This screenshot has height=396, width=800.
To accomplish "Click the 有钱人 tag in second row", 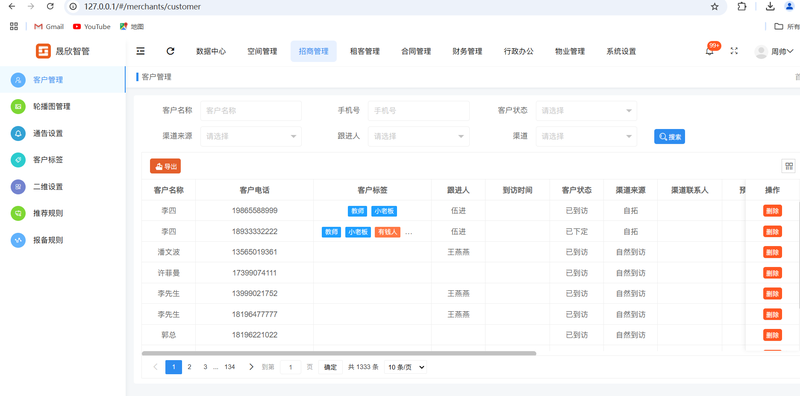I will tap(387, 232).
